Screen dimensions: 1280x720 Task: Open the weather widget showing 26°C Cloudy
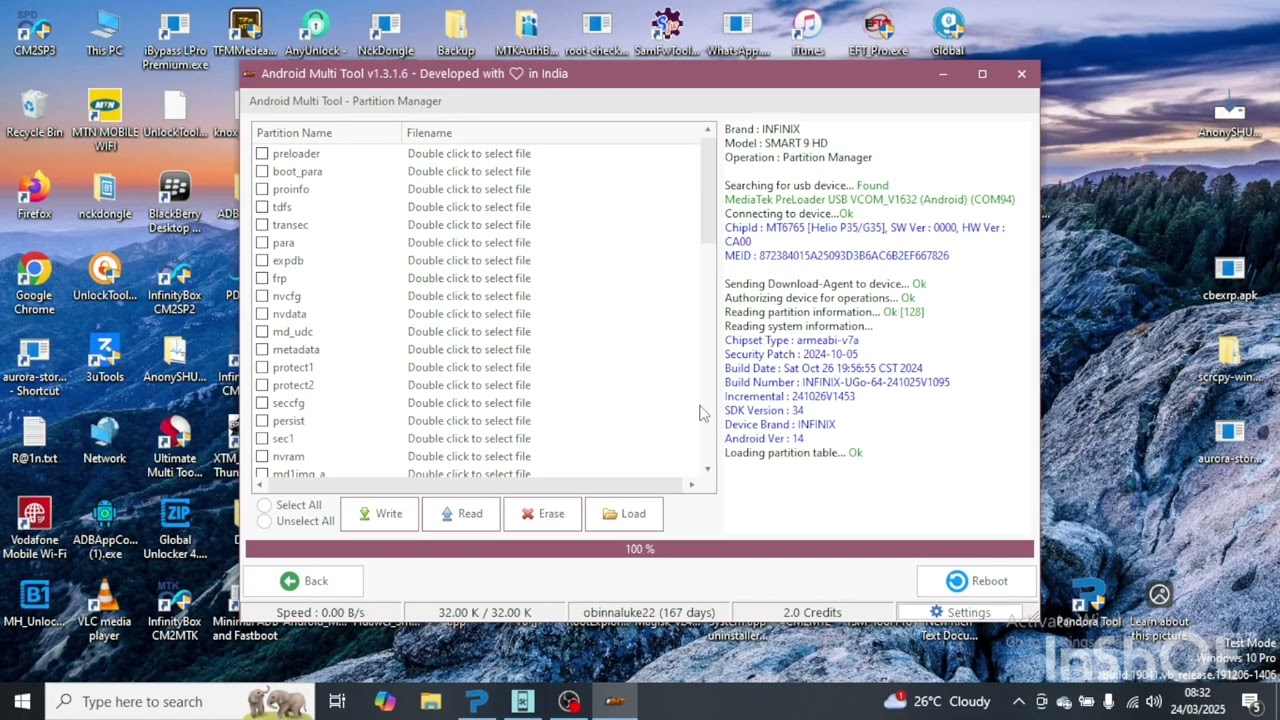click(937, 701)
